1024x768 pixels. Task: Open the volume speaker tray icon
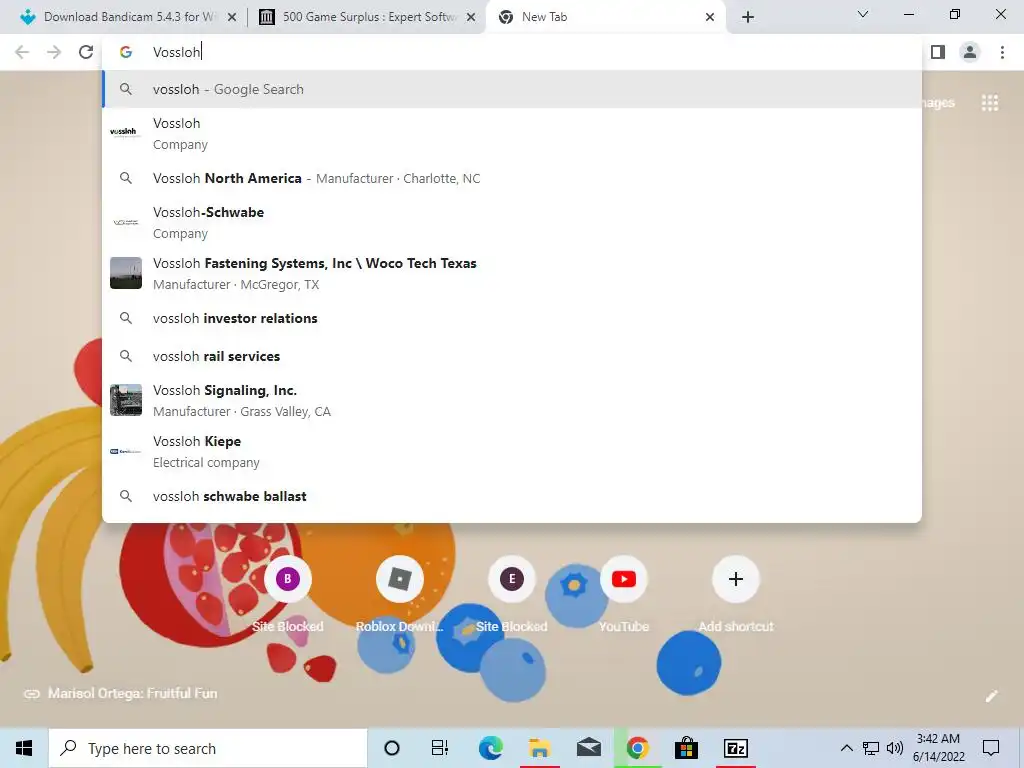pyautogui.click(x=895, y=748)
